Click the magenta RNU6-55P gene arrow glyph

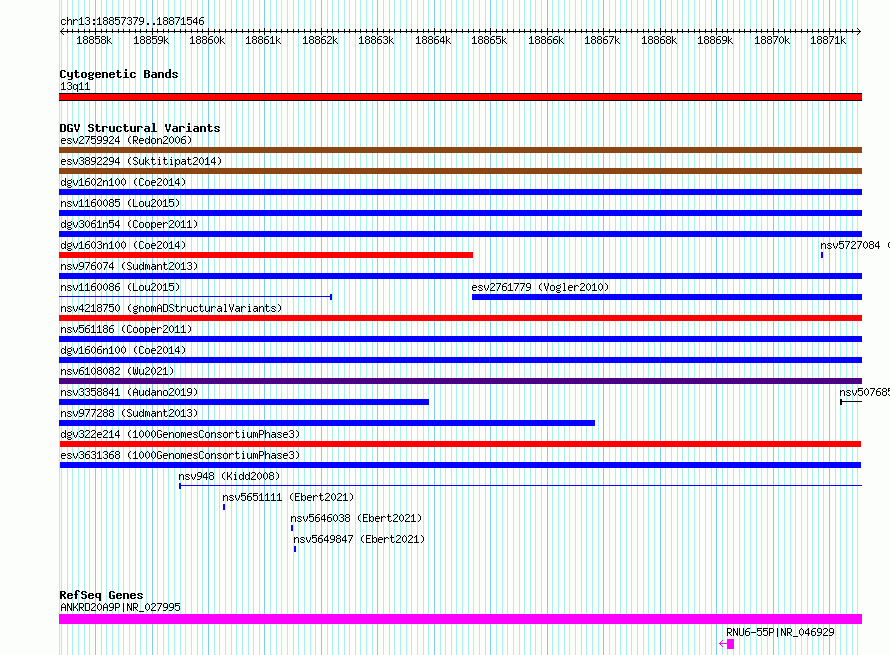click(x=727, y=644)
